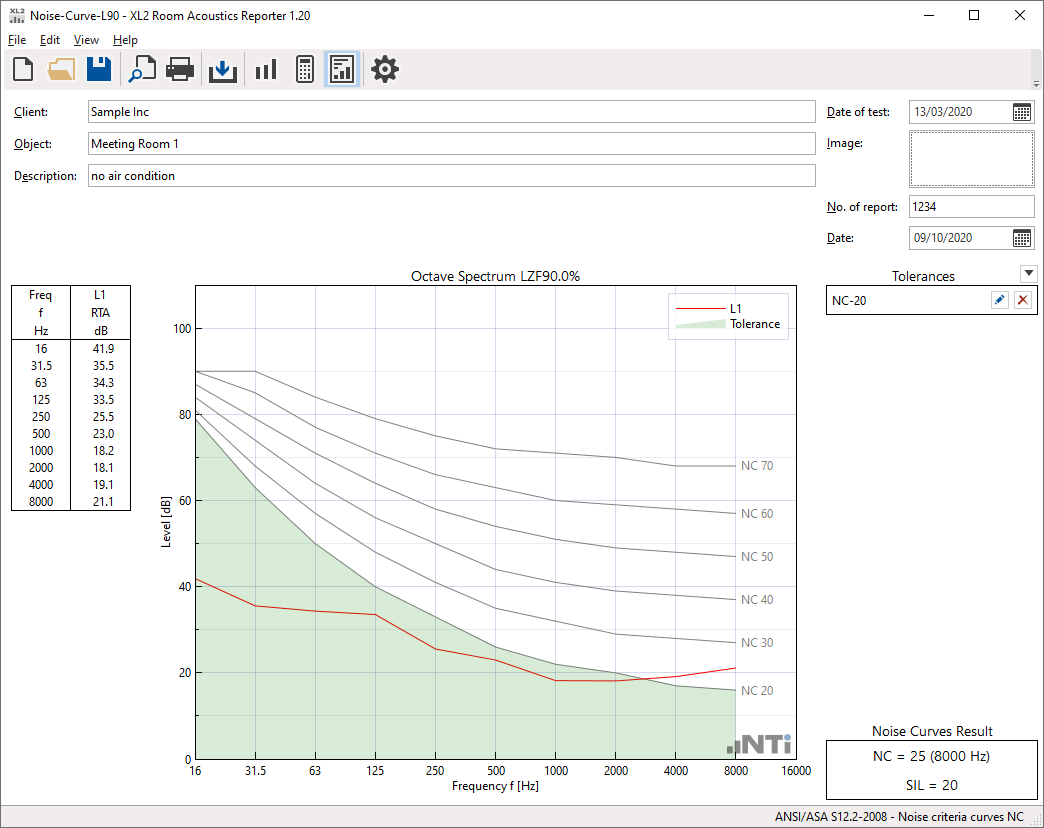Select the highlighted report chart view icon

click(342, 69)
